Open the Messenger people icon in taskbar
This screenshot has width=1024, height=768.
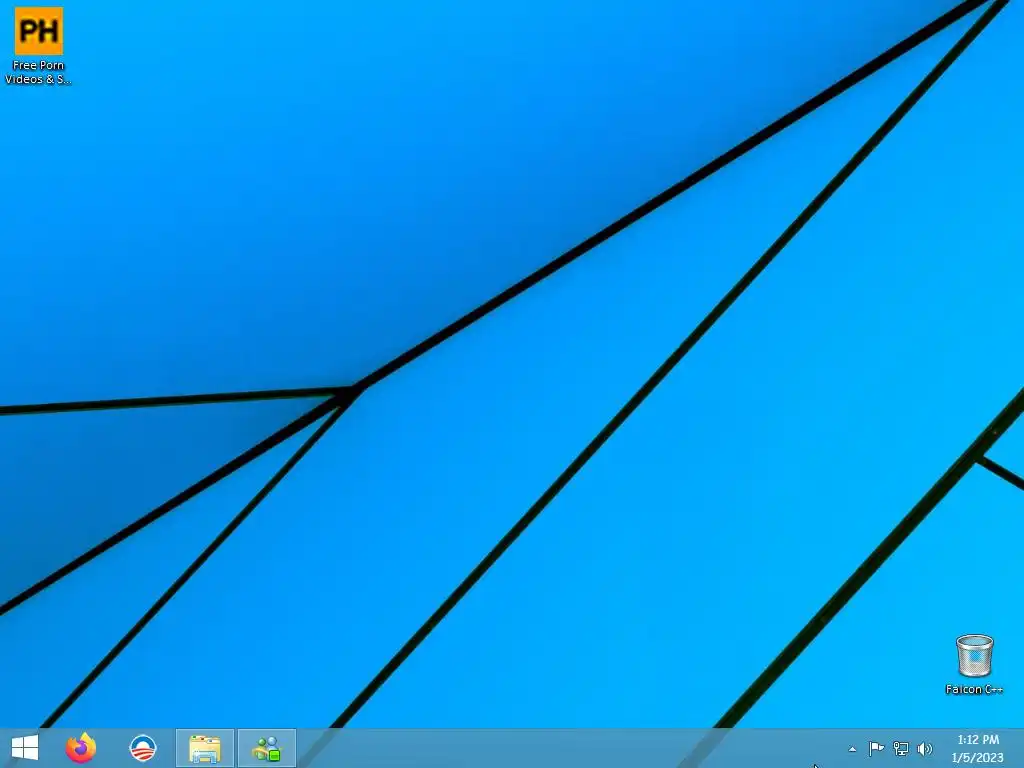pyautogui.click(x=266, y=748)
